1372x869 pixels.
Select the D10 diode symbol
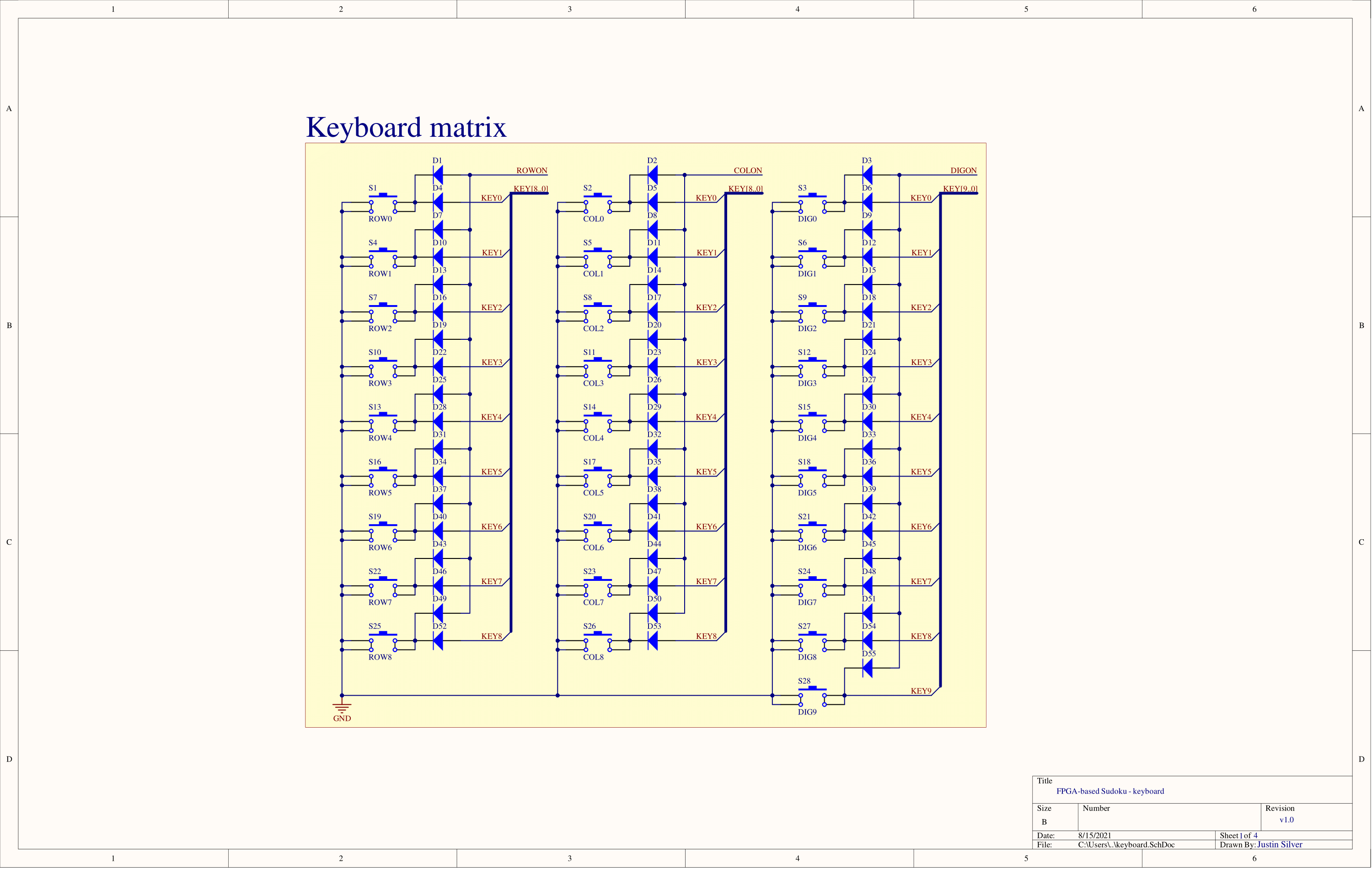coord(438,257)
